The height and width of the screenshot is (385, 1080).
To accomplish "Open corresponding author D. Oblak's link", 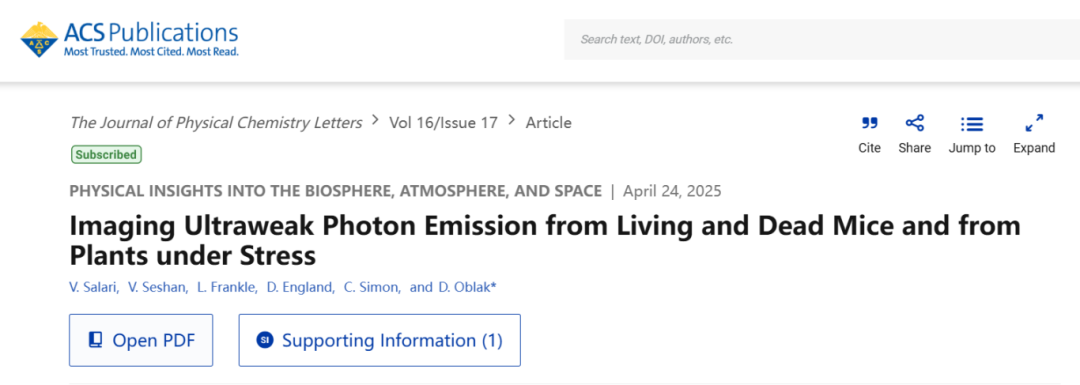I will pos(467,288).
